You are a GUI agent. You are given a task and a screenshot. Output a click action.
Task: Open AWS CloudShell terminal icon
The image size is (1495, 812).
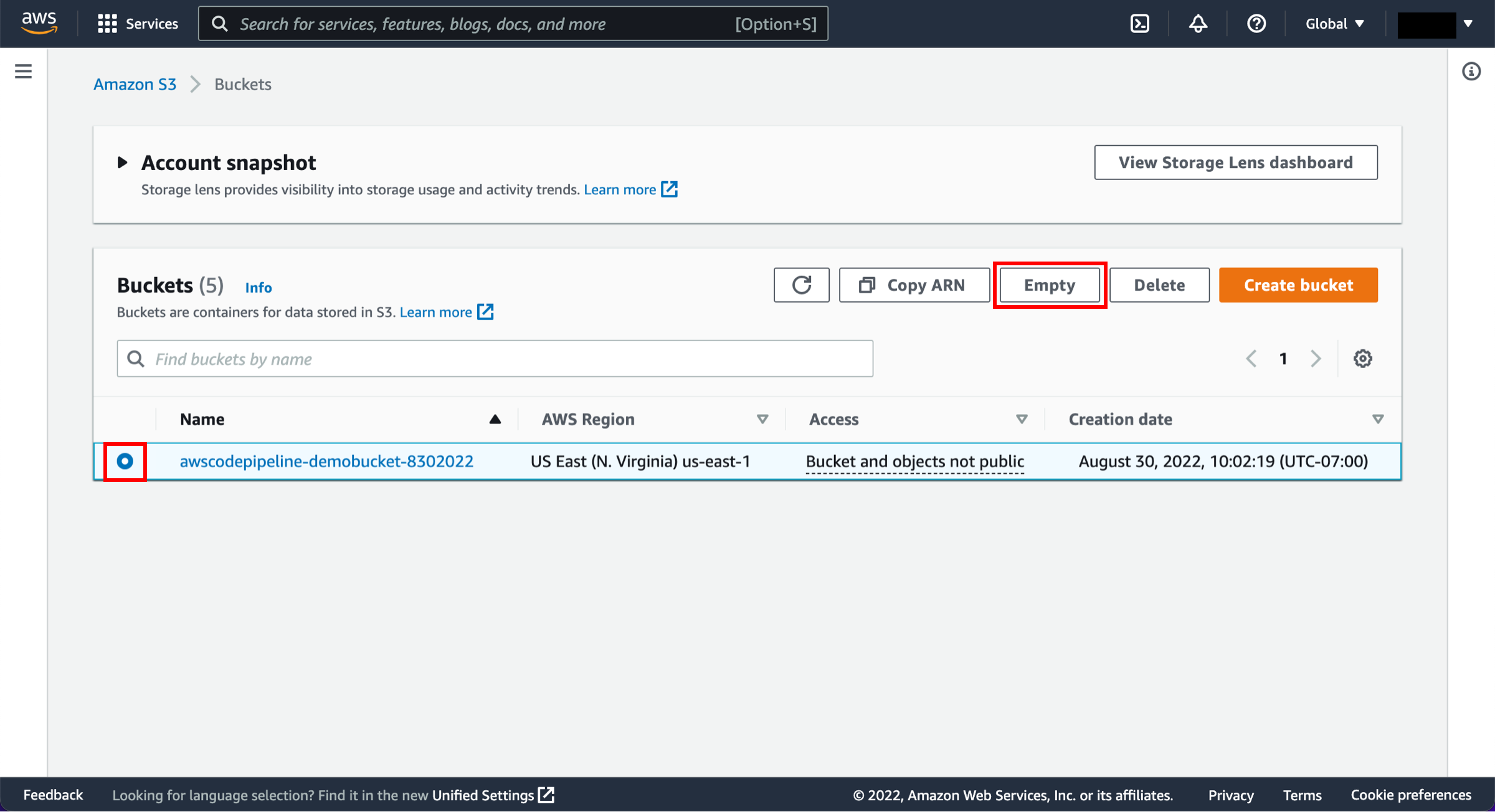1139,24
